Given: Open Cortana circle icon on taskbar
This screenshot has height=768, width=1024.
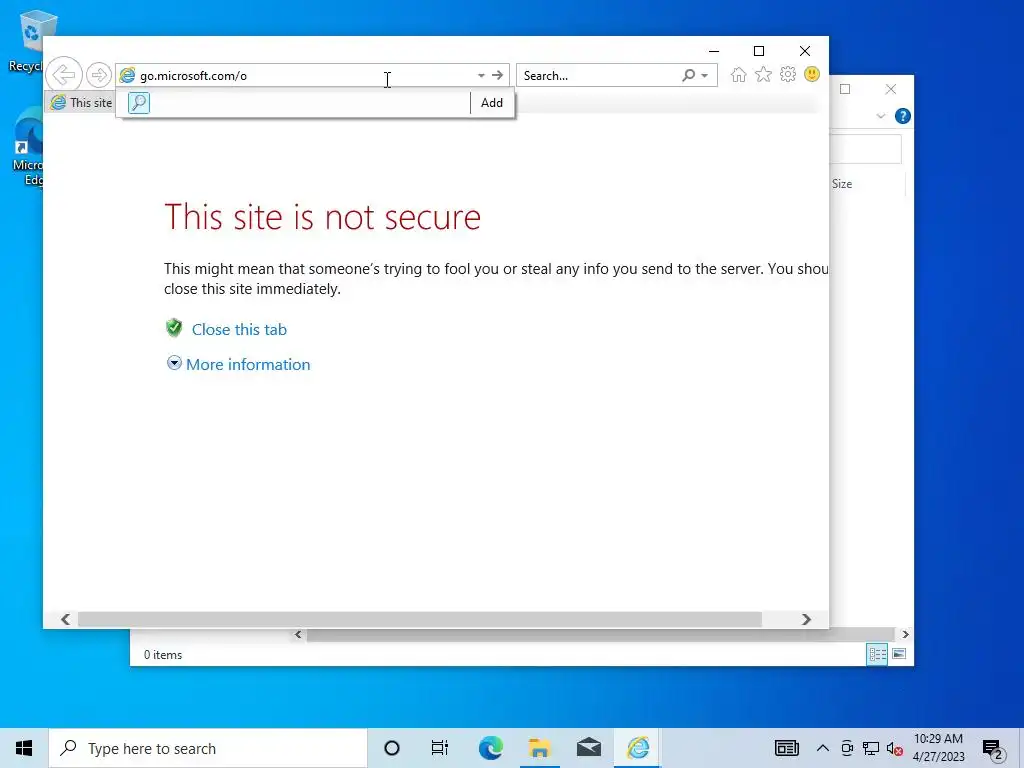Looking at the screenshot, I should (x=392, y=748).
